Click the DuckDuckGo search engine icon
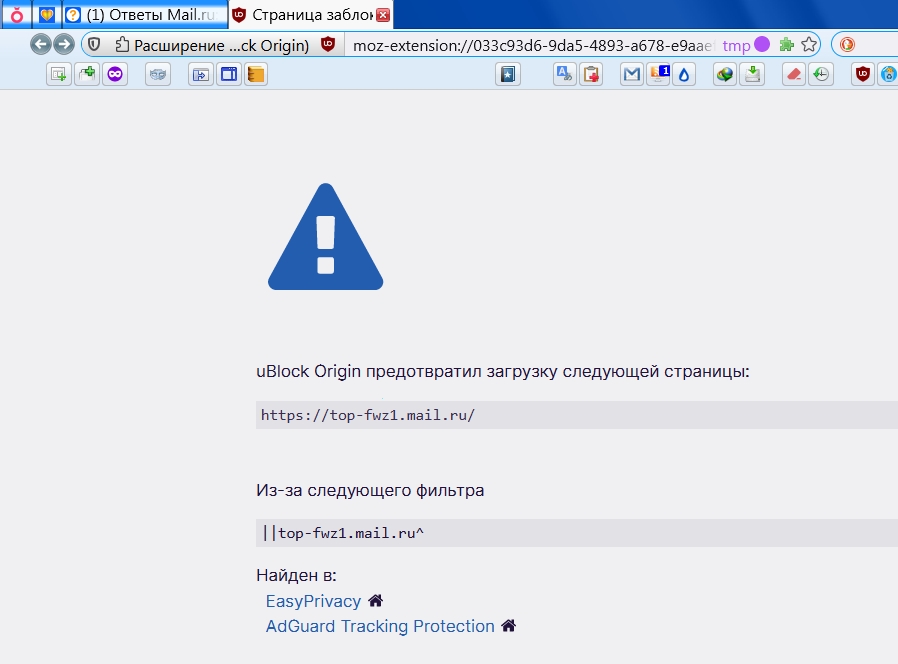The width and height of the screenshot is (898, 664). tap(847, 45)
